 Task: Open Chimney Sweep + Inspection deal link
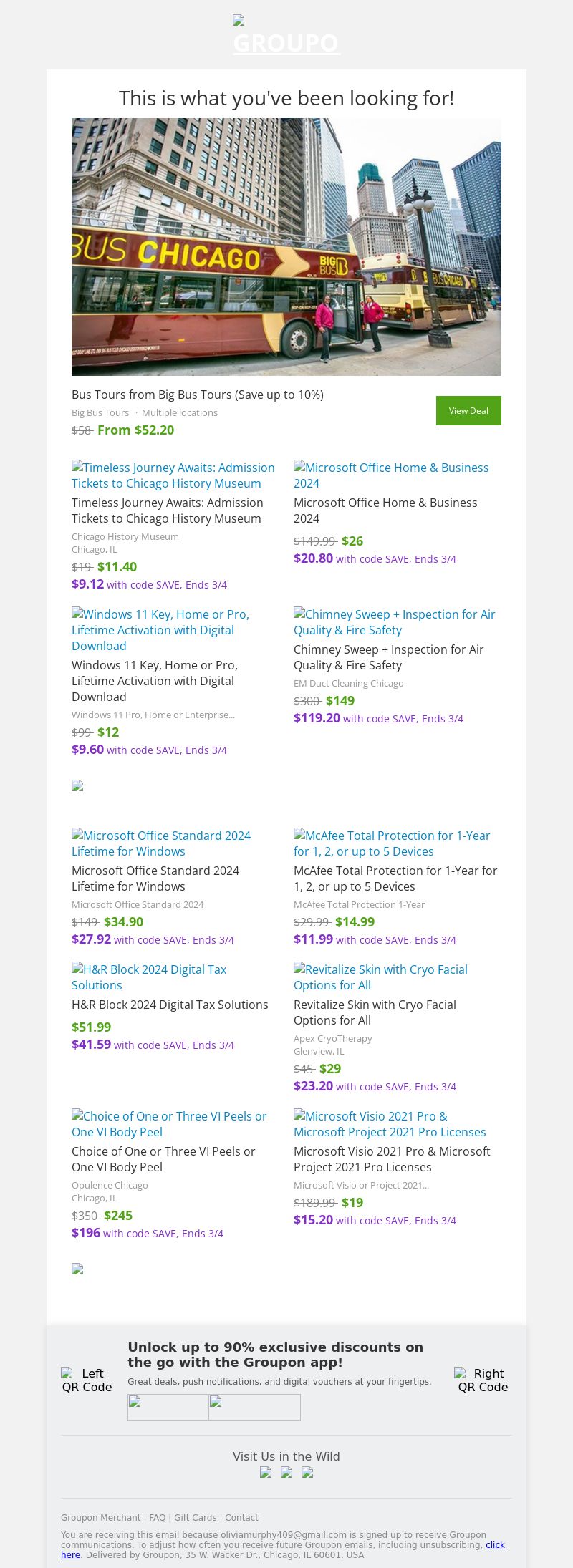coord(394,622)
